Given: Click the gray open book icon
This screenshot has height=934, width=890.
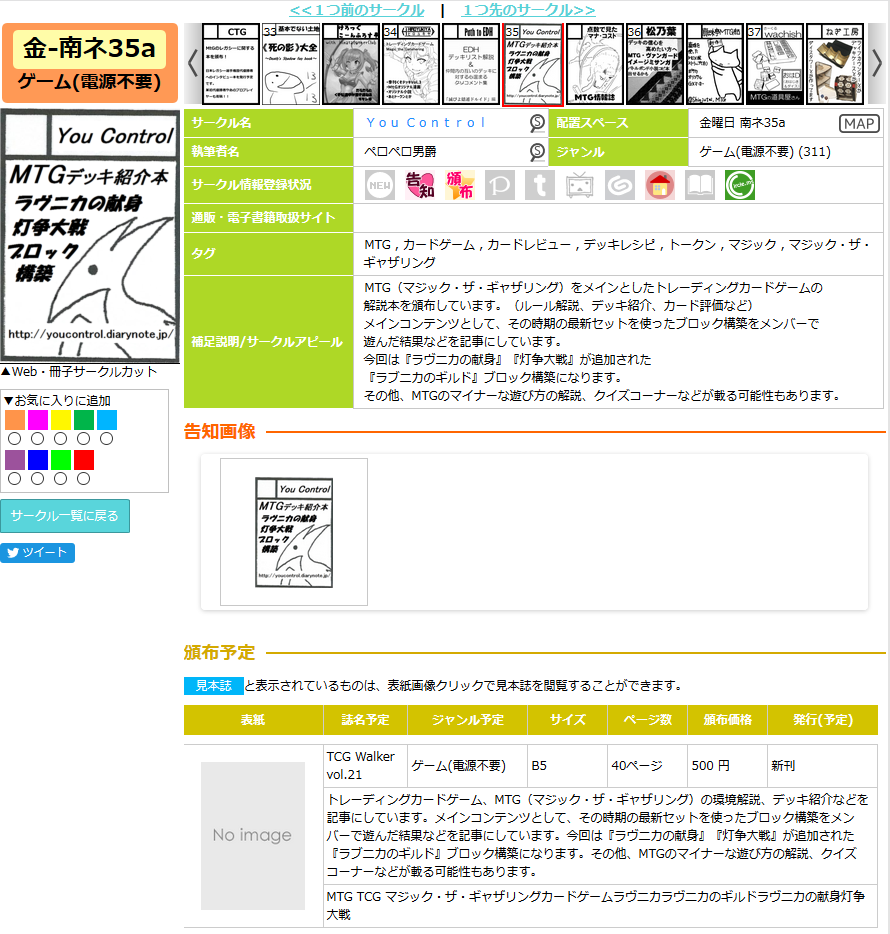Looking at the screenshot, I should click(x=699, y=185).
